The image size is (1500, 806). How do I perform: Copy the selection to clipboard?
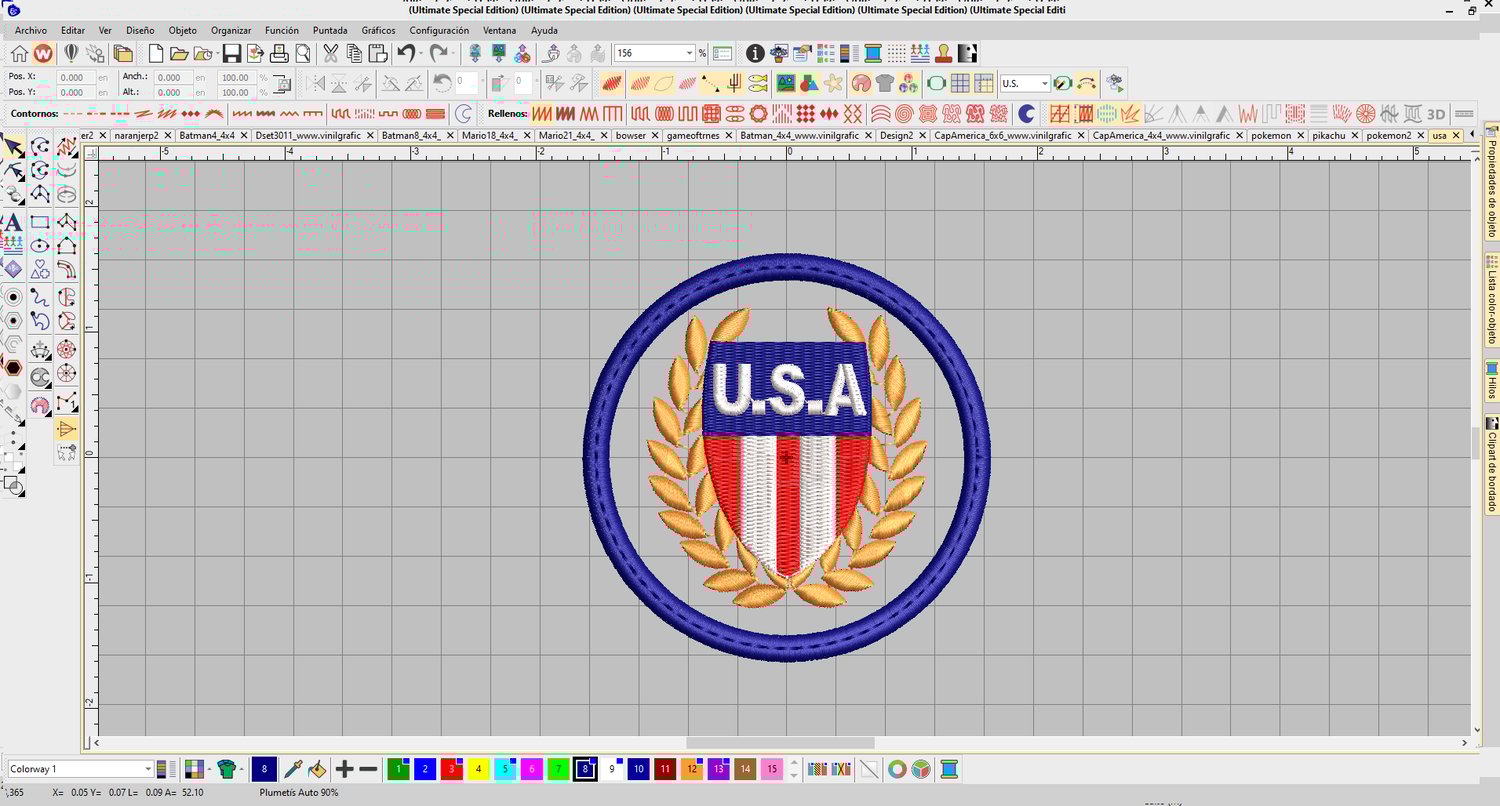pos(354,54)
